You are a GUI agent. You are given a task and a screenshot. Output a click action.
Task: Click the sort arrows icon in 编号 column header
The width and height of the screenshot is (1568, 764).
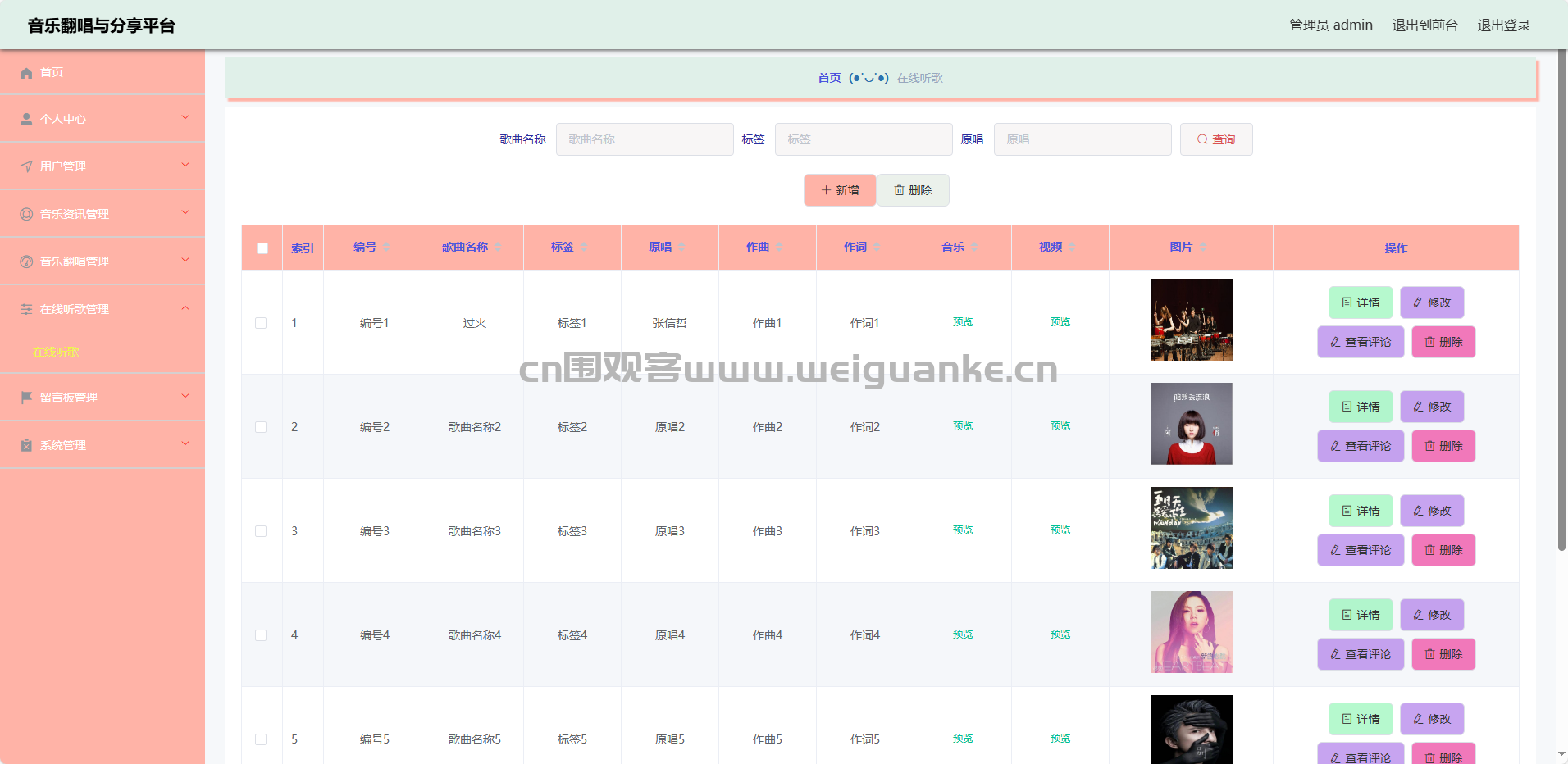click(x=386, y=248)
